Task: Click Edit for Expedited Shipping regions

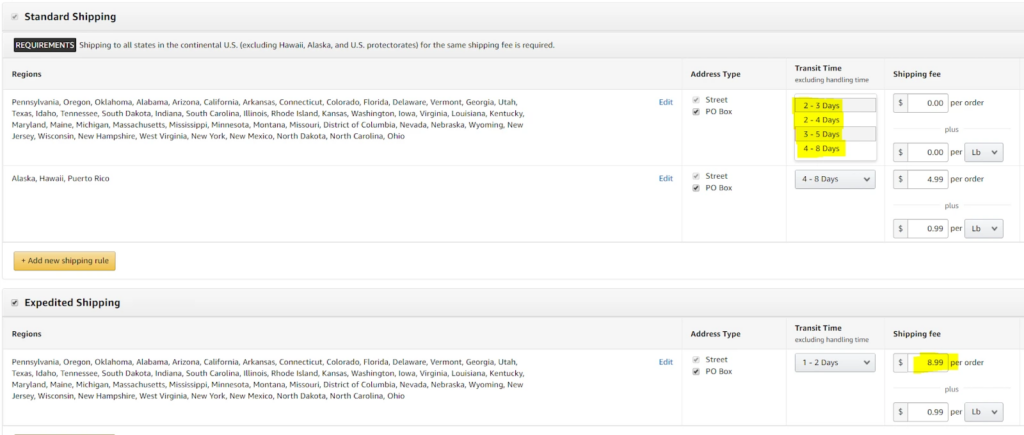Action: (x=665, y=362)
